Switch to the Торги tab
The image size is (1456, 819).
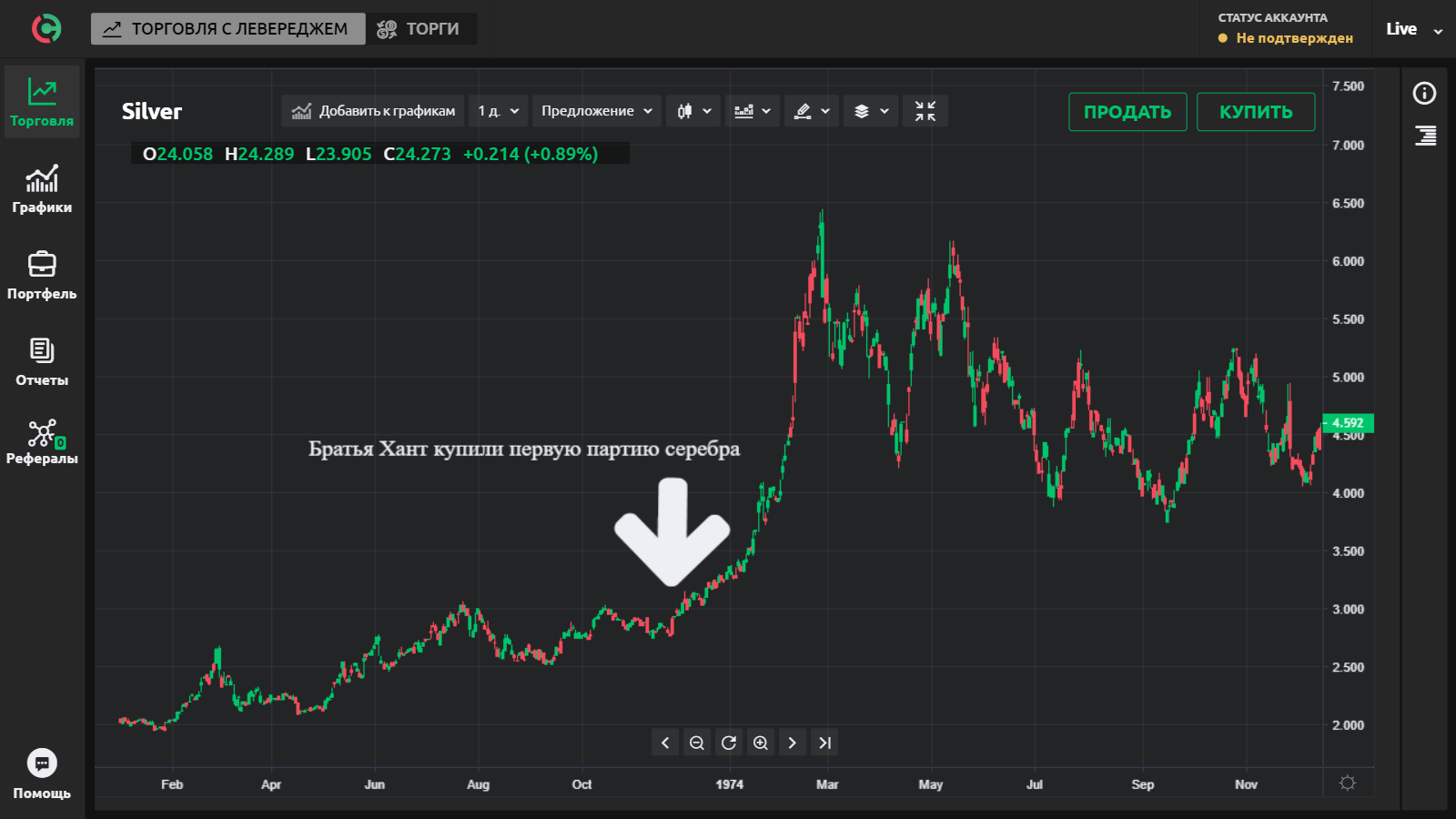tap(420, 29)
